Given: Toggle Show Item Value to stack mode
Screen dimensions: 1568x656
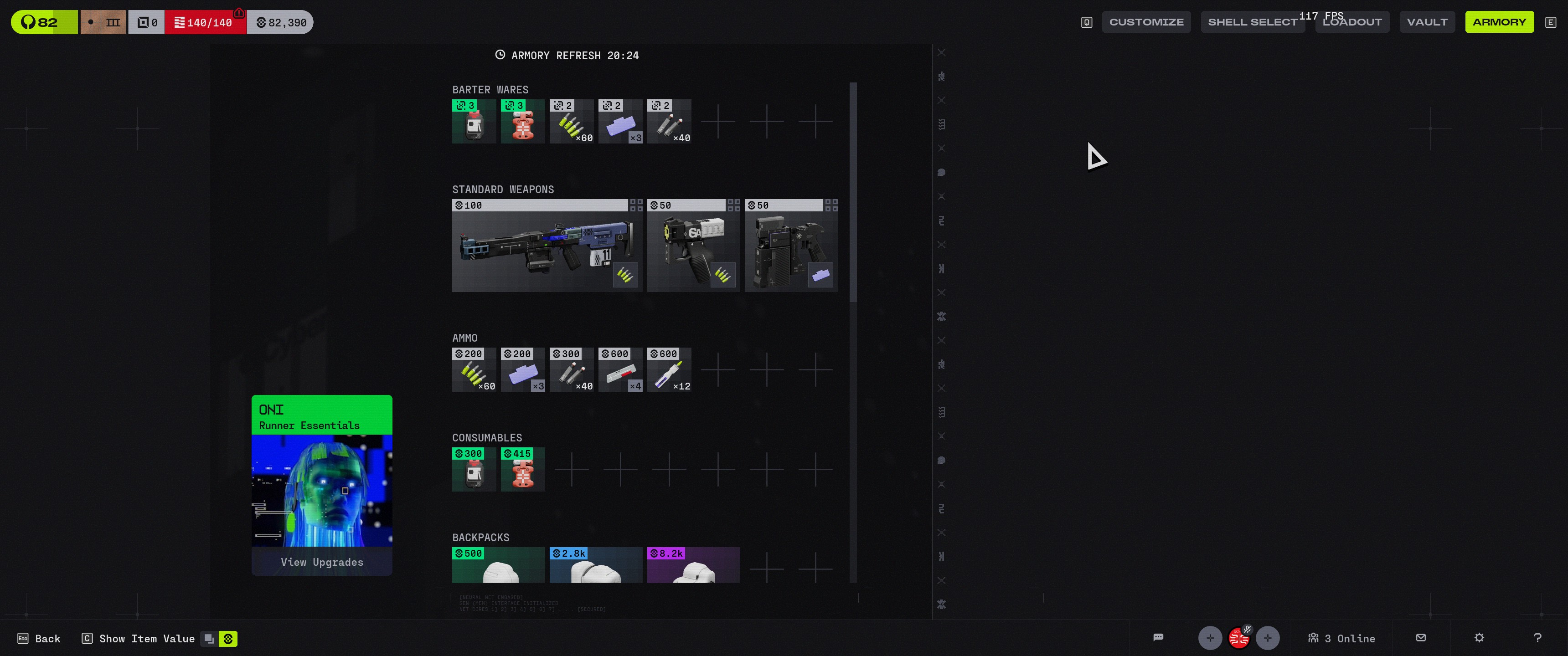Looking at the screenshot, I should click(x=209, y=638).
